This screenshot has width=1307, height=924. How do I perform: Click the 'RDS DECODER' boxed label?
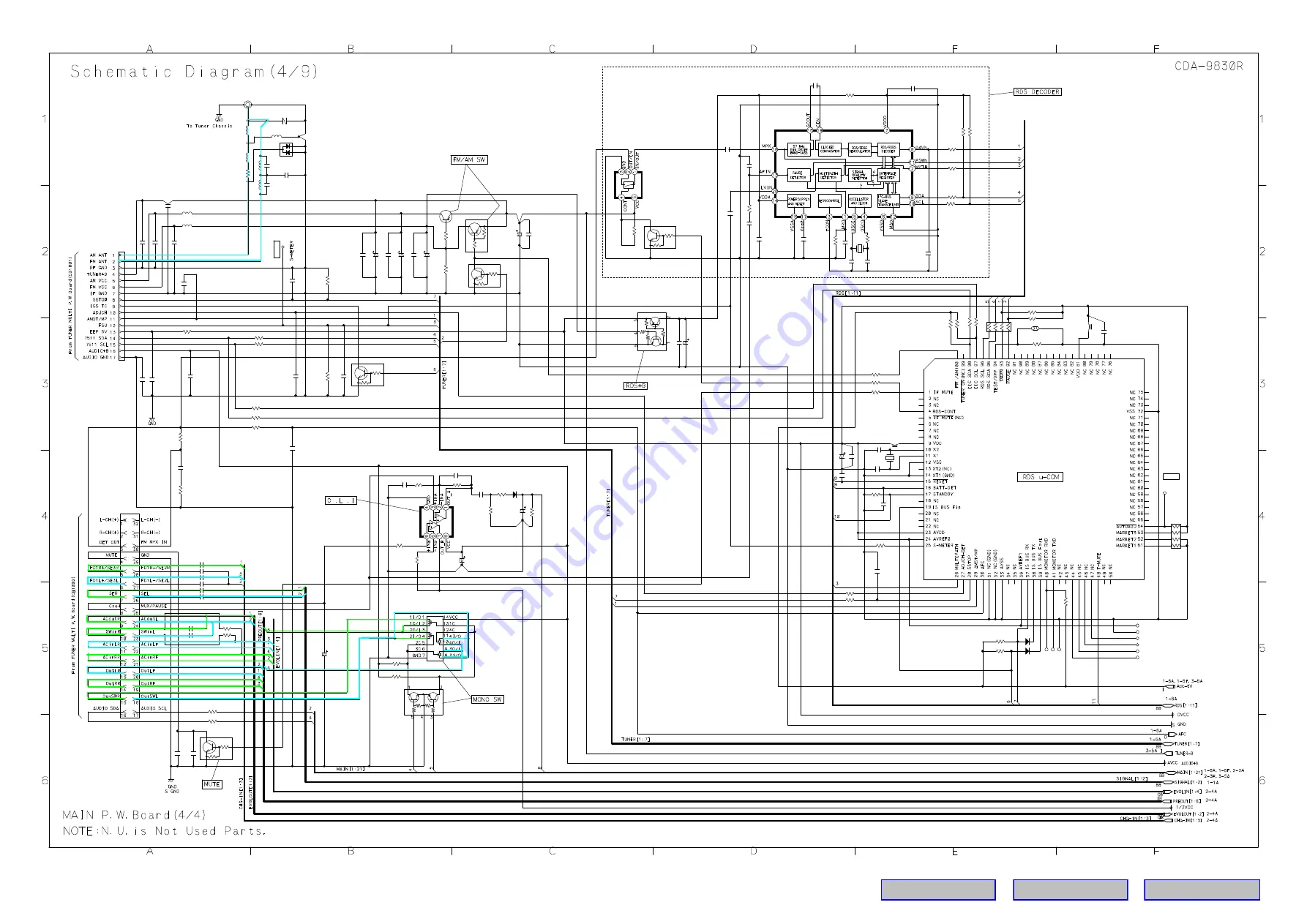click(x=1037, y=92)
